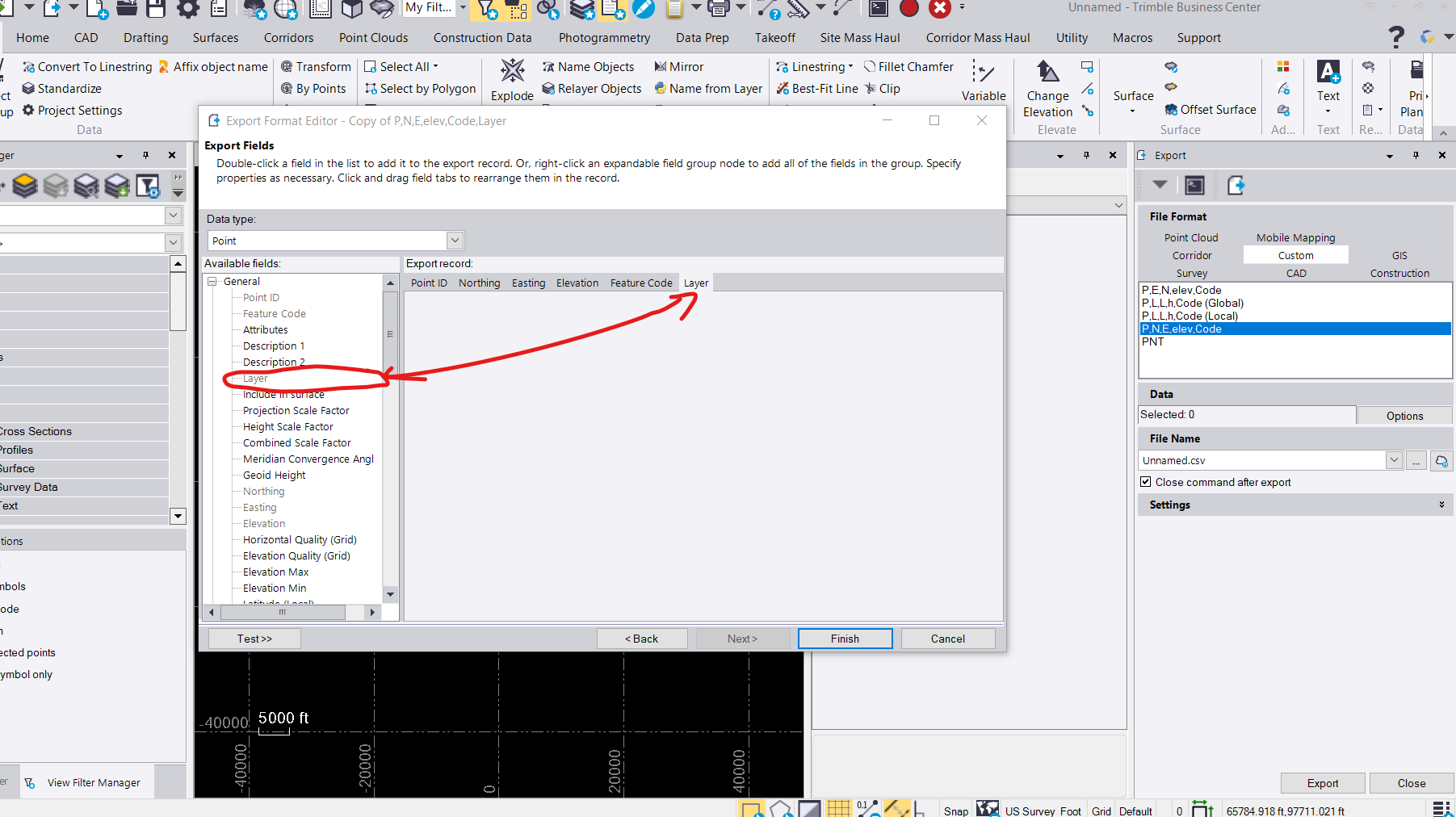Click the Options button under Data
This screenshot has width=1456, height=817.
[x=1404, y=416]
